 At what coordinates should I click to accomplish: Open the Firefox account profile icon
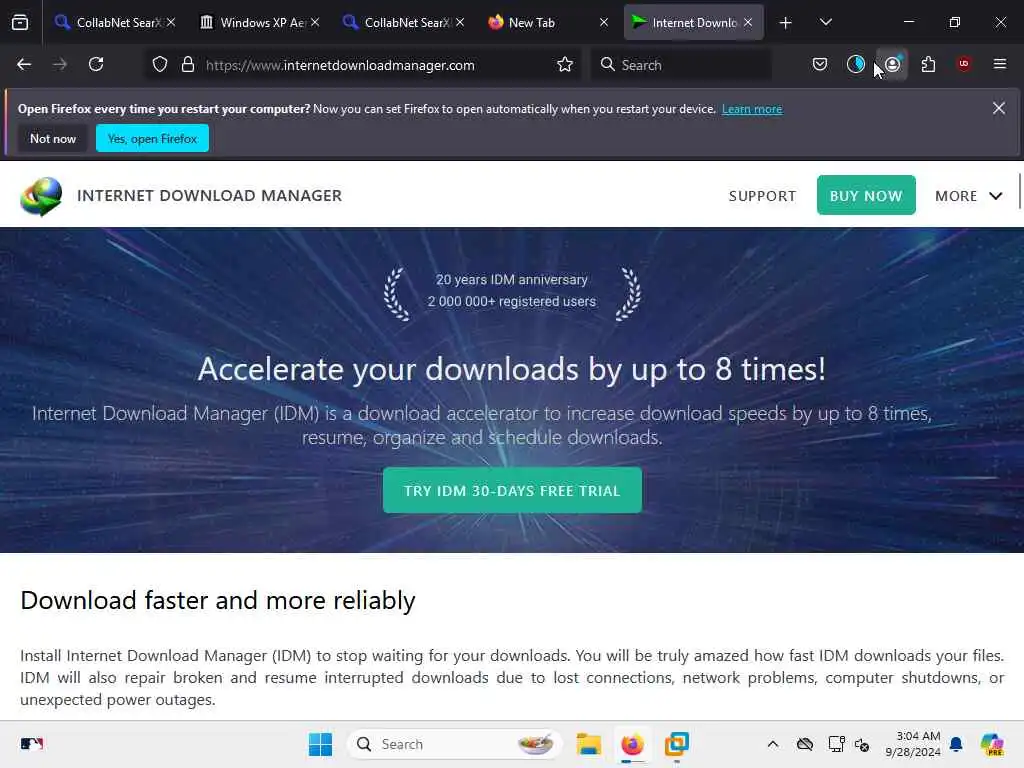pos(892,65)
